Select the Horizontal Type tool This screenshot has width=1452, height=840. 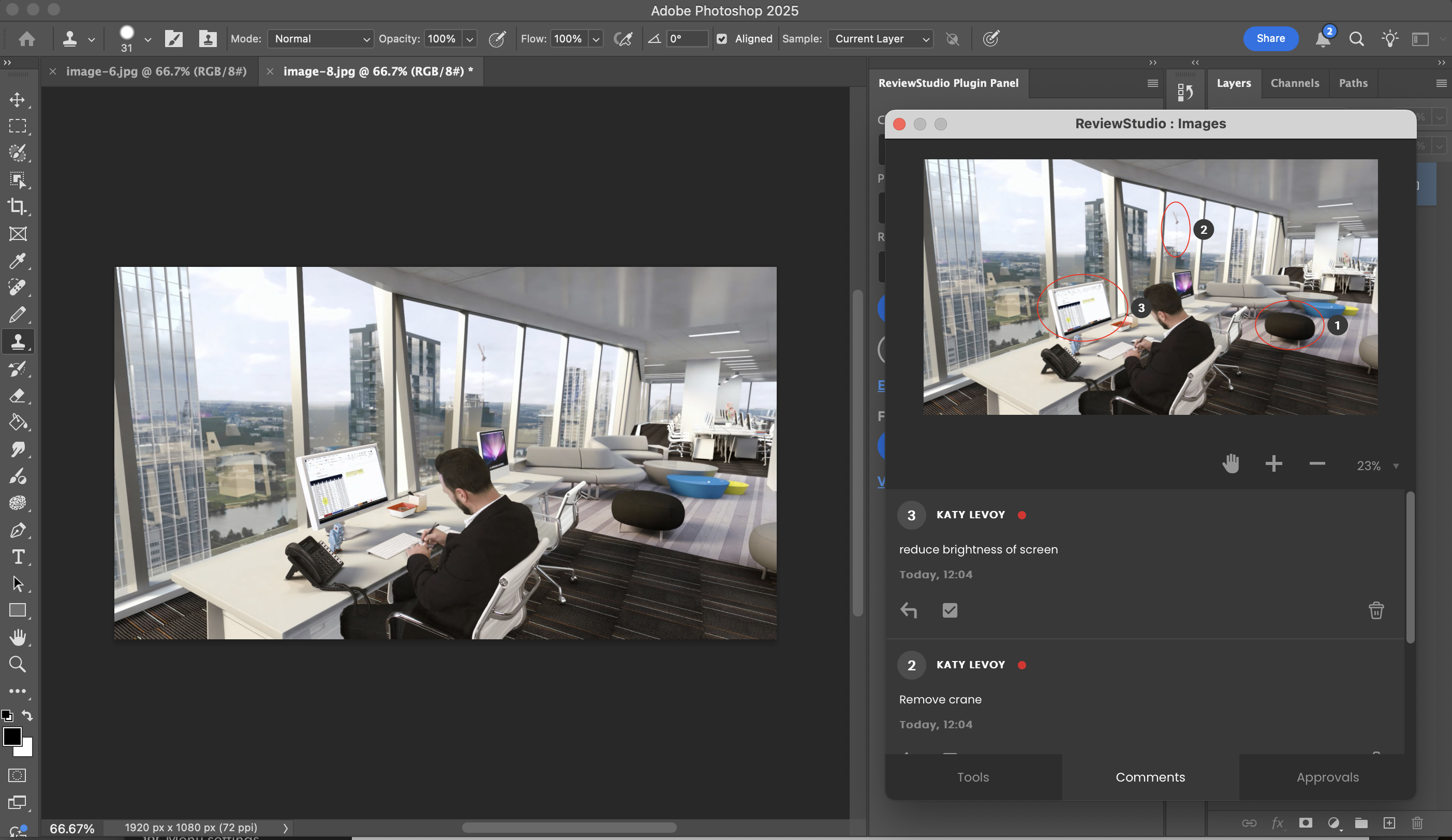(17, 557)
